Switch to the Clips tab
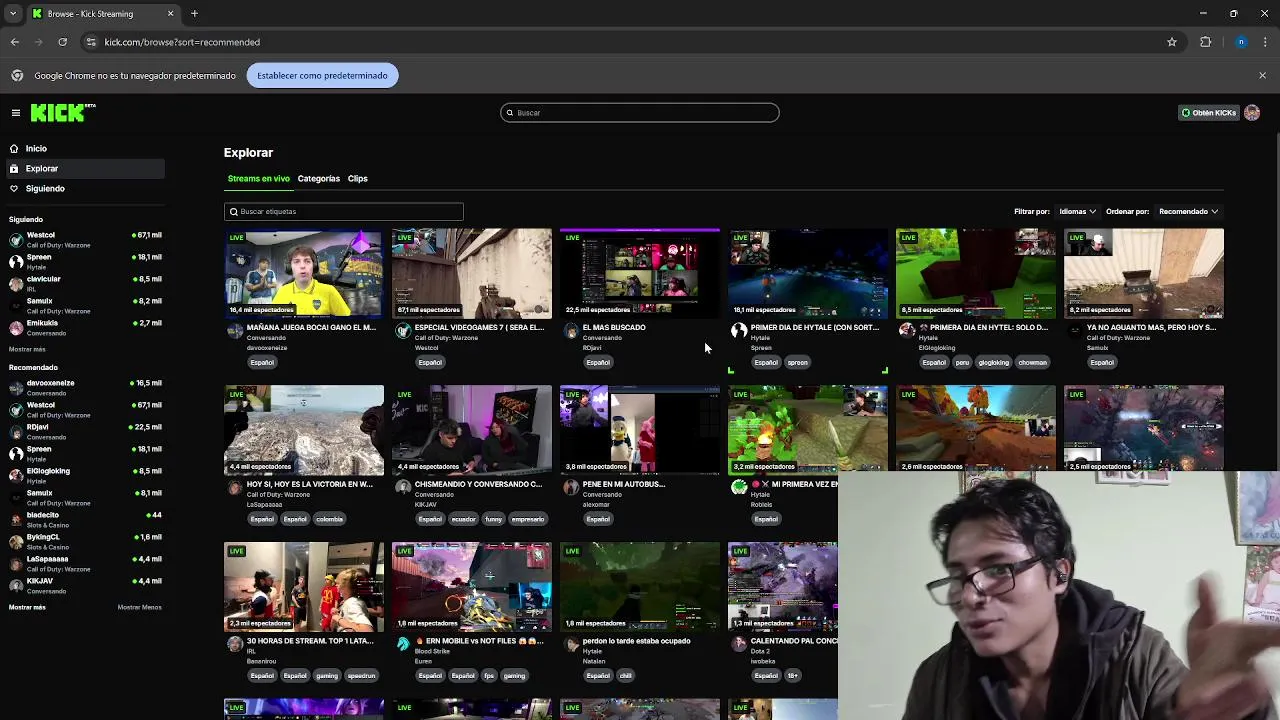 [x=358, y=179]
